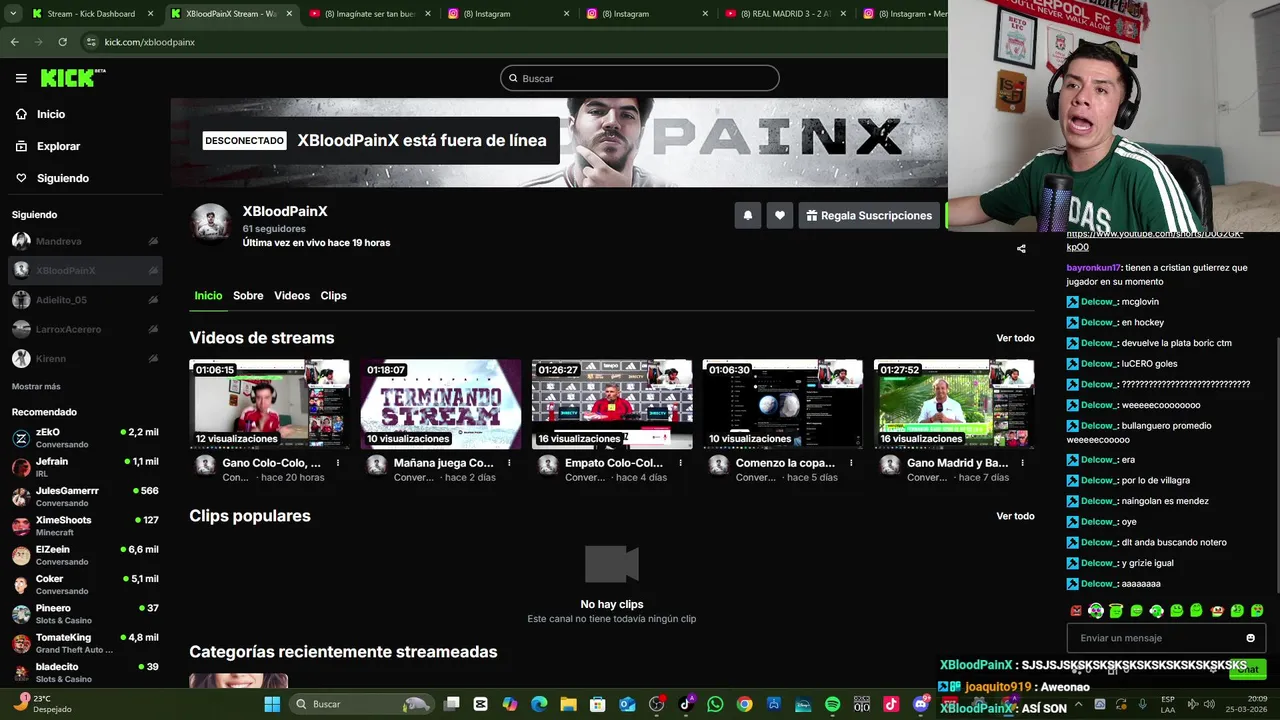Open options menu for Gano Colo-Colo video
The height and width of the screenshot is (720, 1280).
[338, 463]
